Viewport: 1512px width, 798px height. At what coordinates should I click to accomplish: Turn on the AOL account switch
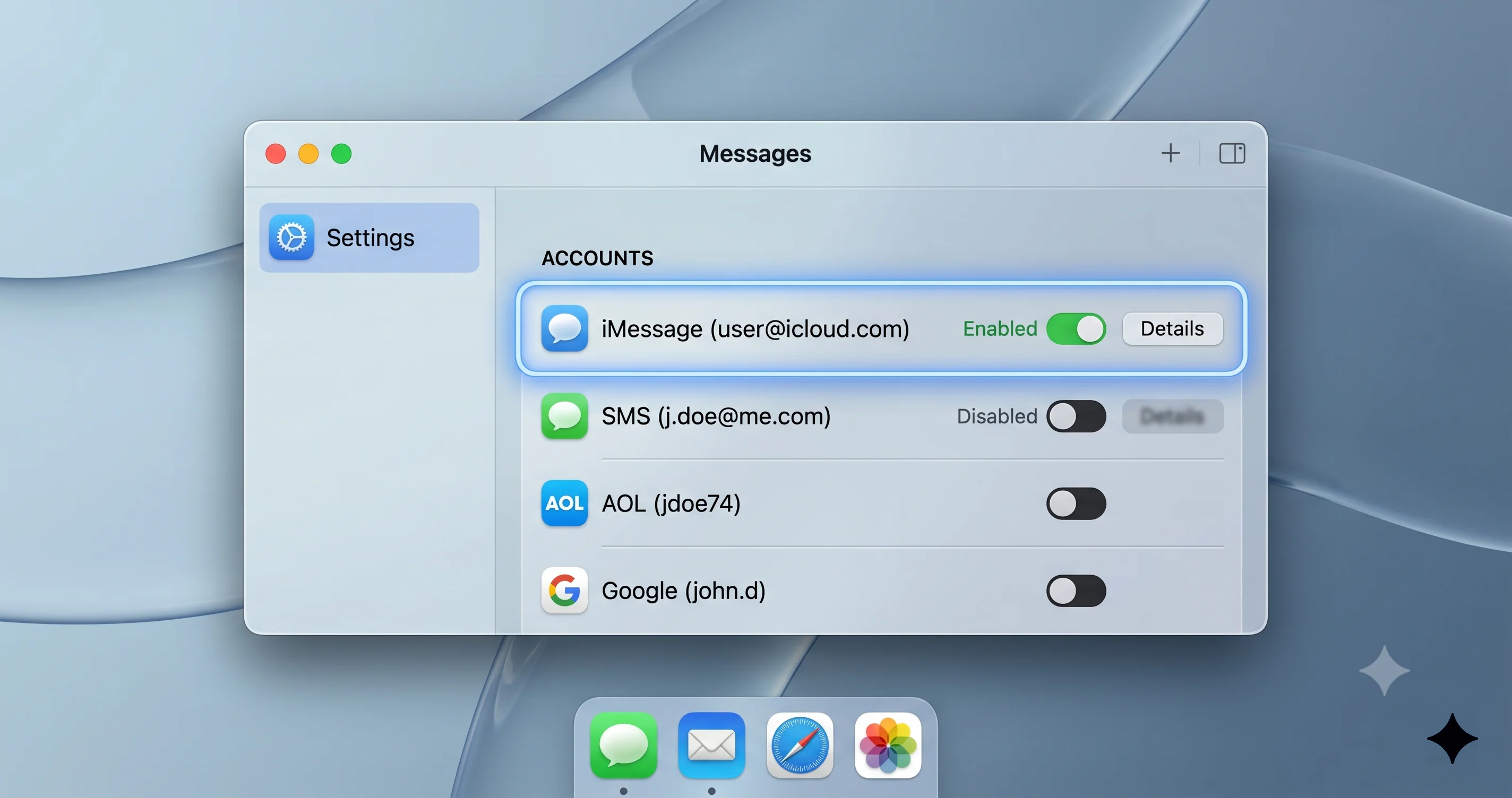[1077, 504]
